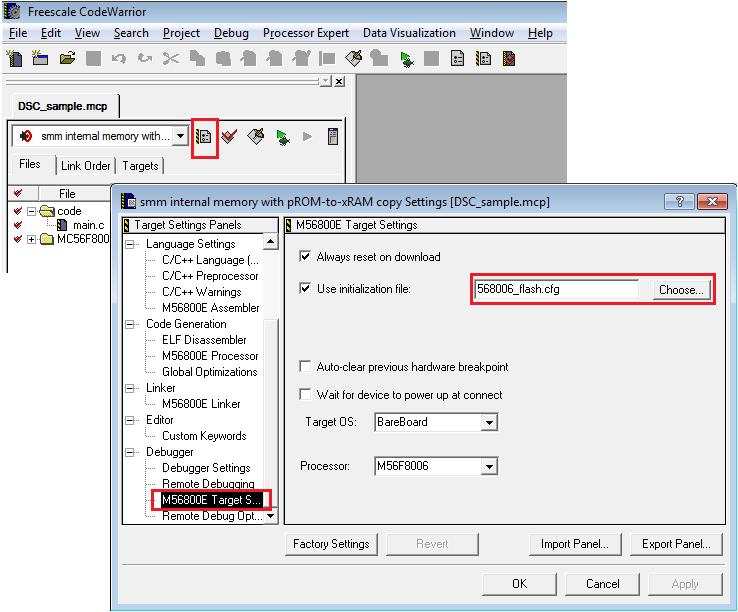
Task: Open the build target dropdown arrow
Action: pos(180,137)
